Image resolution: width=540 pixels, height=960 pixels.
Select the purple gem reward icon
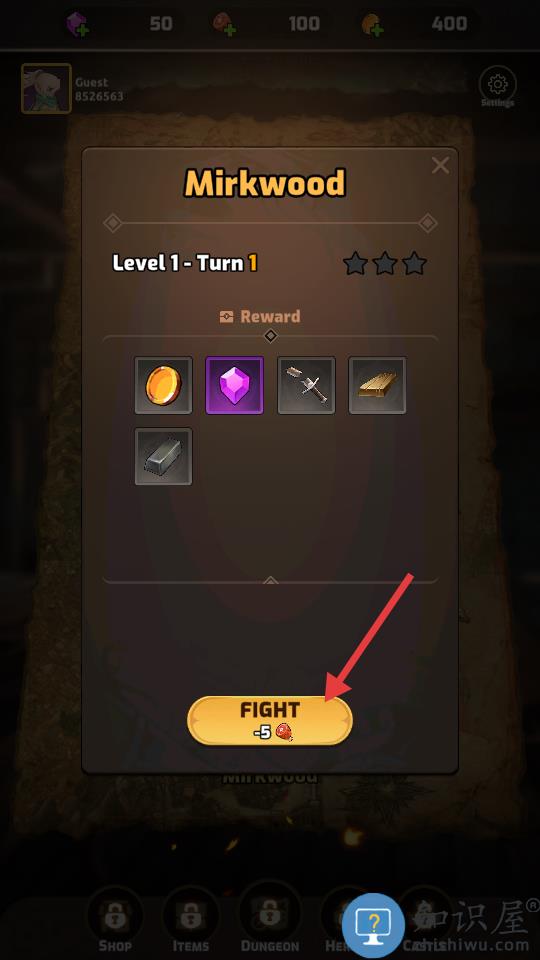coord(234,386)
